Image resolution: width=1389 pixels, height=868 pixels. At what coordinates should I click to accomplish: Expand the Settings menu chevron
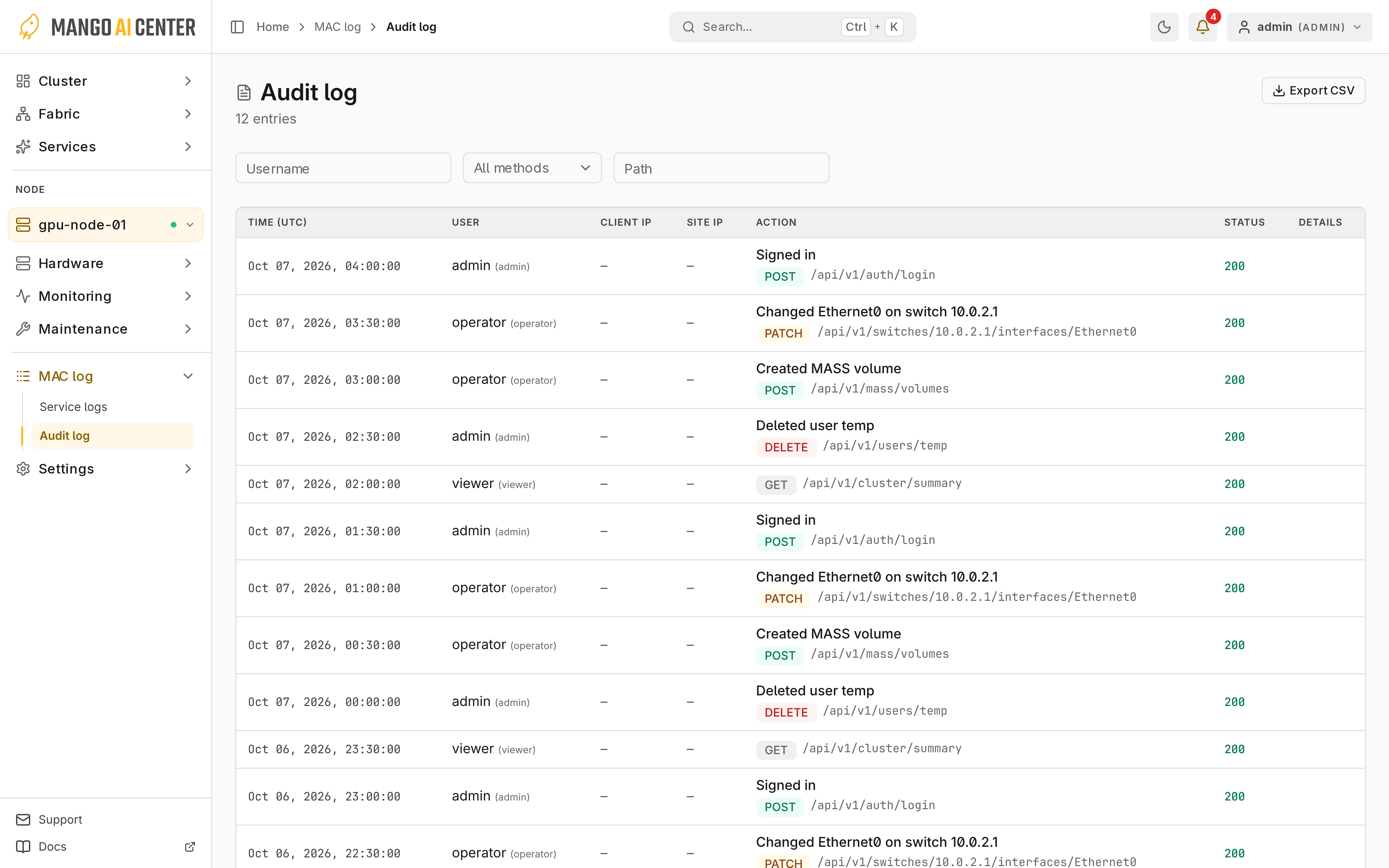coord(188,468)
